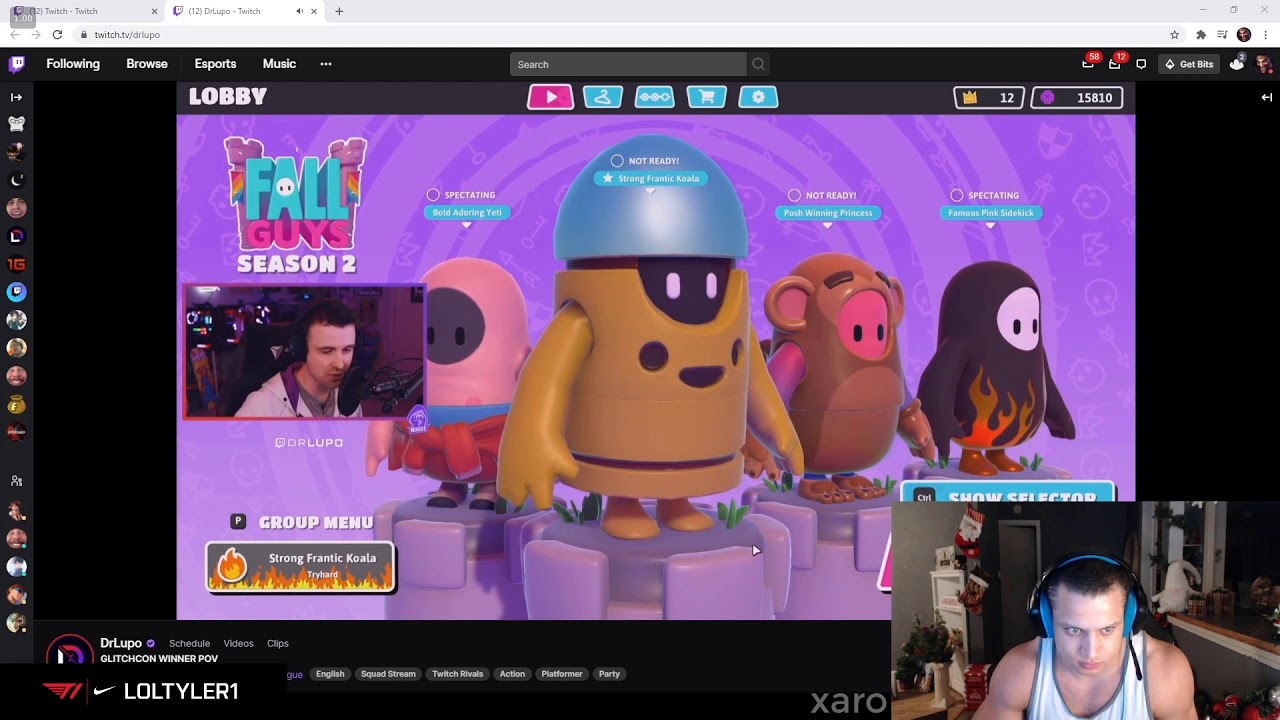
Task: Open Prime loot icon with 58 badge
Action: [1089, 63]
